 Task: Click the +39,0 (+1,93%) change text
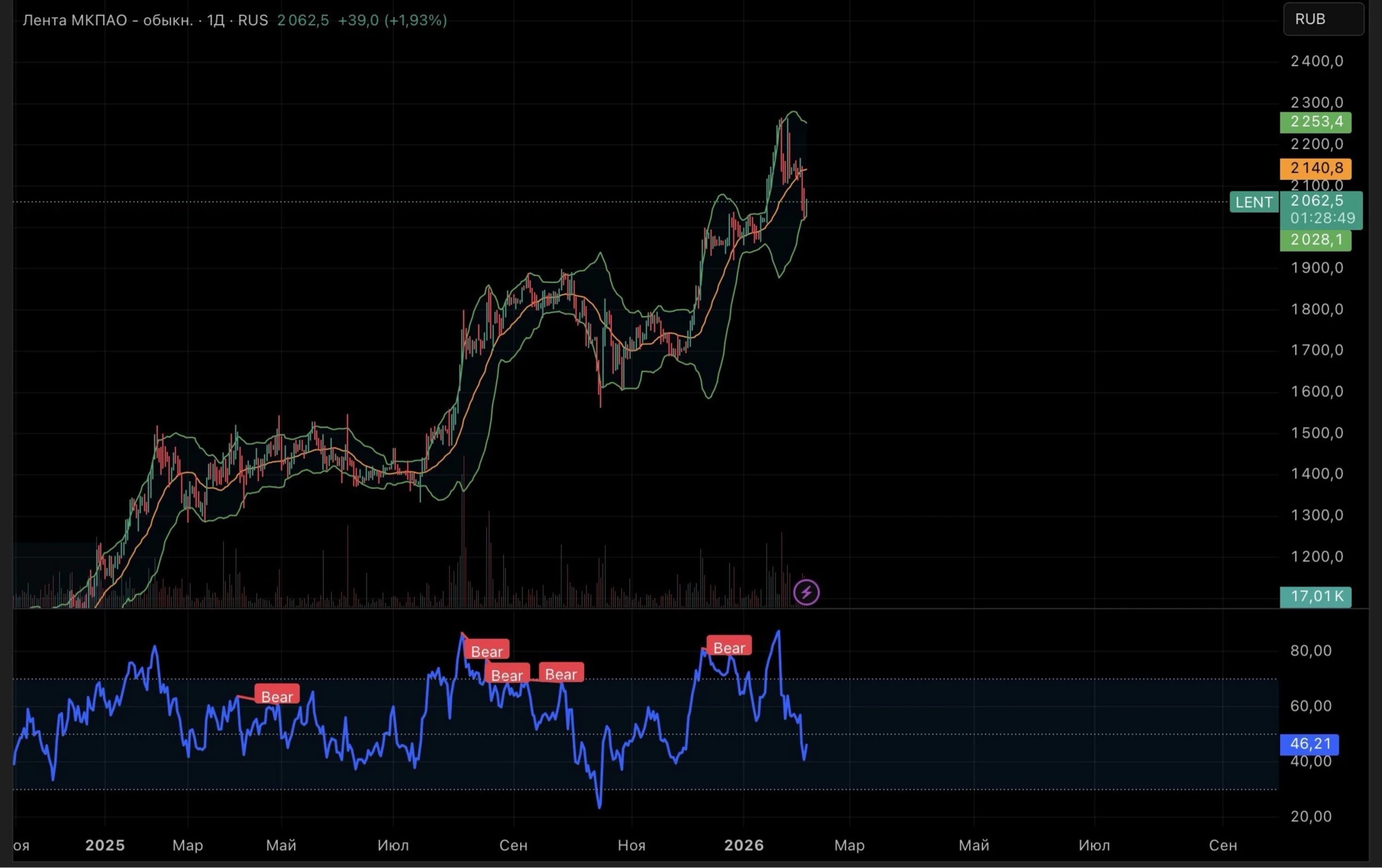point(392,20)
